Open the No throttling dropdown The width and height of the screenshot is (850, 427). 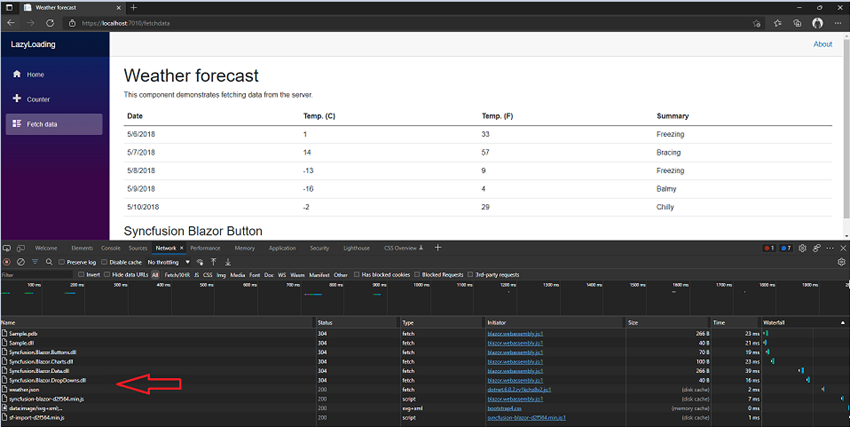(x=169, y=262)
